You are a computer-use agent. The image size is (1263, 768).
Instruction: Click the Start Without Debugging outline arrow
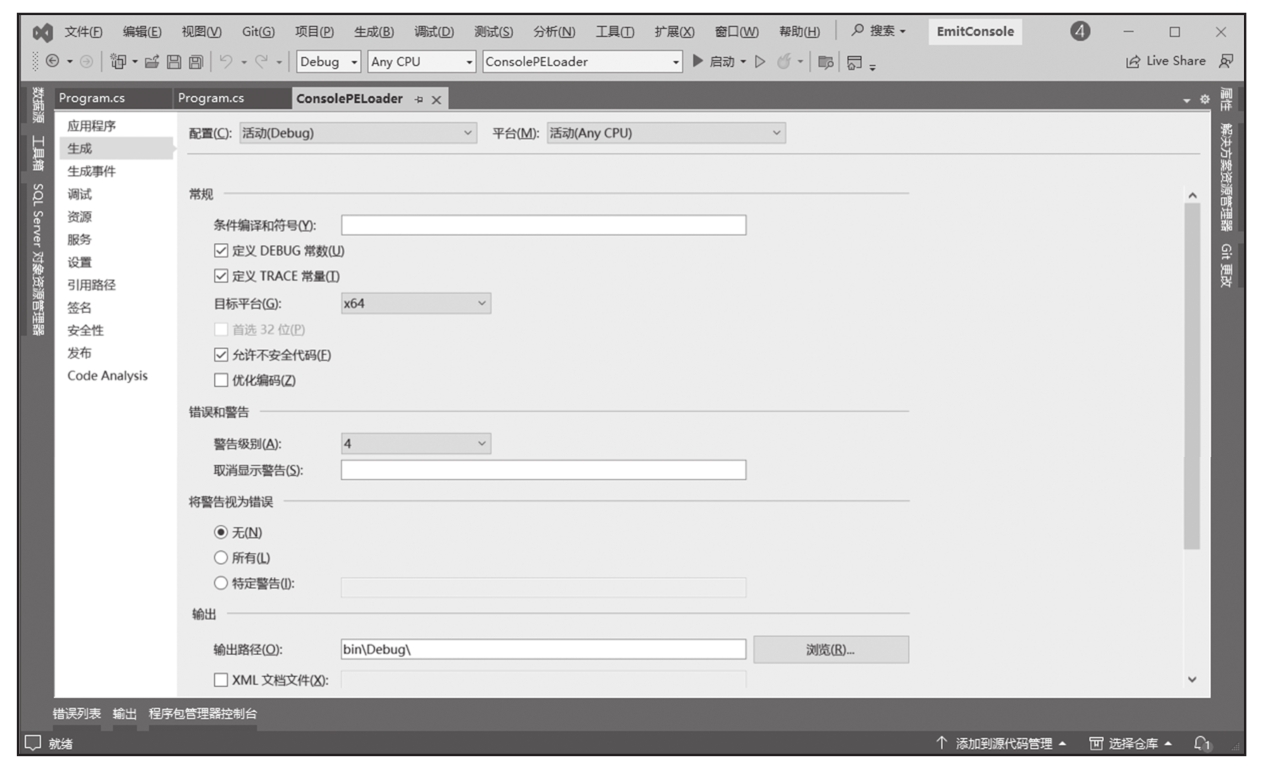(x=760, y=61)
